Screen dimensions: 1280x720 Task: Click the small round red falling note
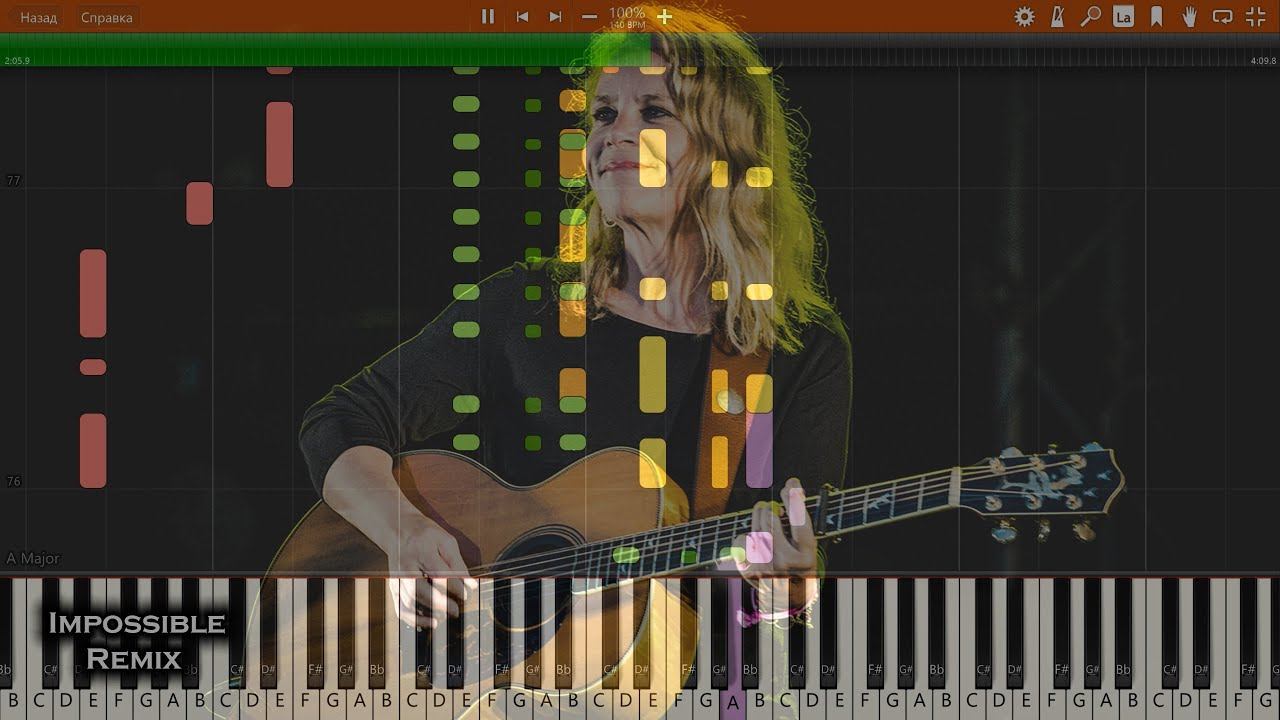coord(93,367)
